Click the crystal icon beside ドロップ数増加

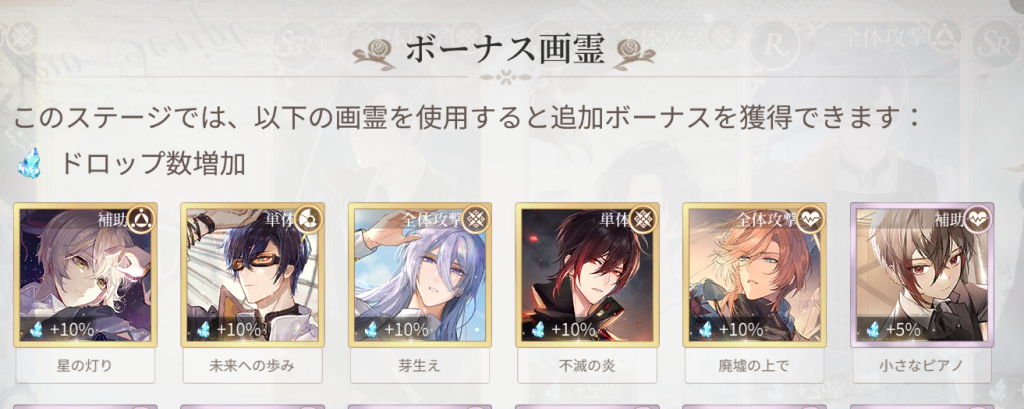tap(29, 163)
